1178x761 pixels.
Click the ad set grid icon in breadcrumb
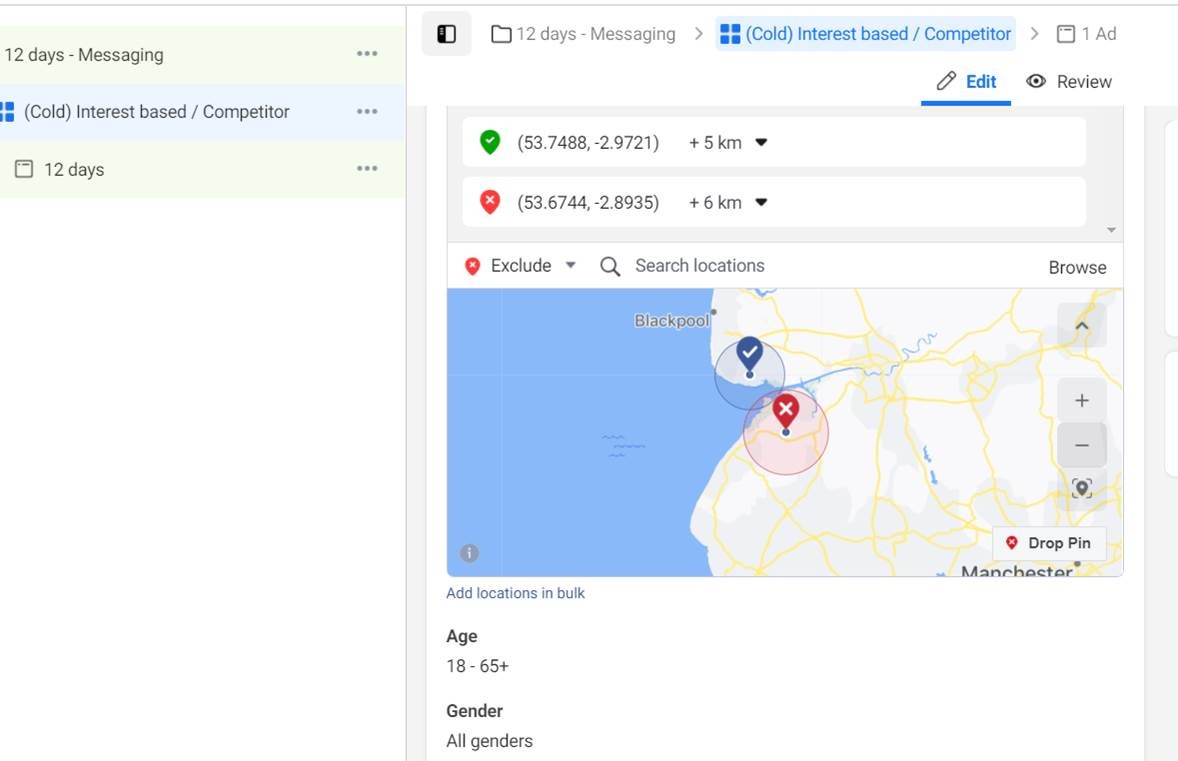pyautogui.click(x=730, y=34)
